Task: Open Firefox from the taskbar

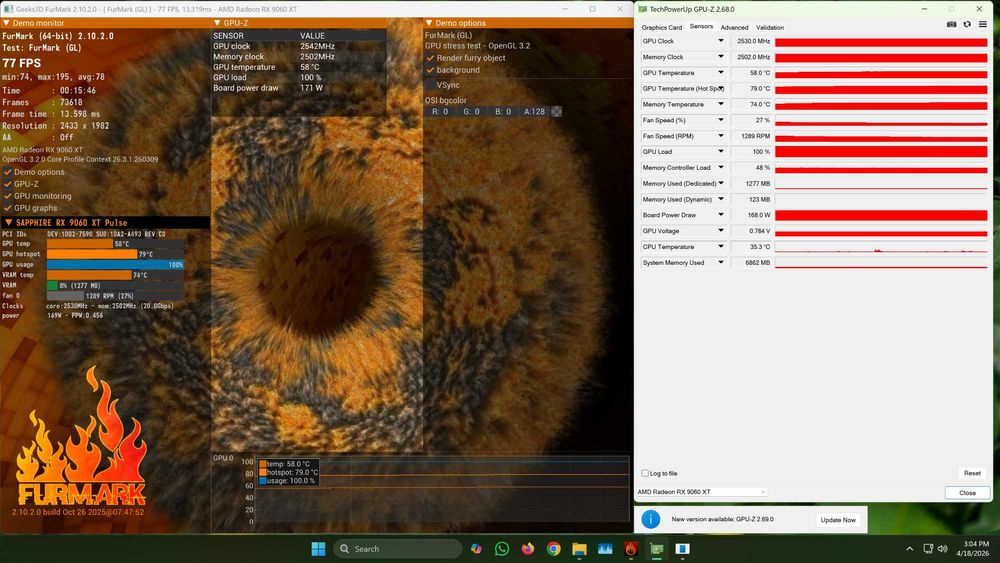Action: tap(527, 548)
